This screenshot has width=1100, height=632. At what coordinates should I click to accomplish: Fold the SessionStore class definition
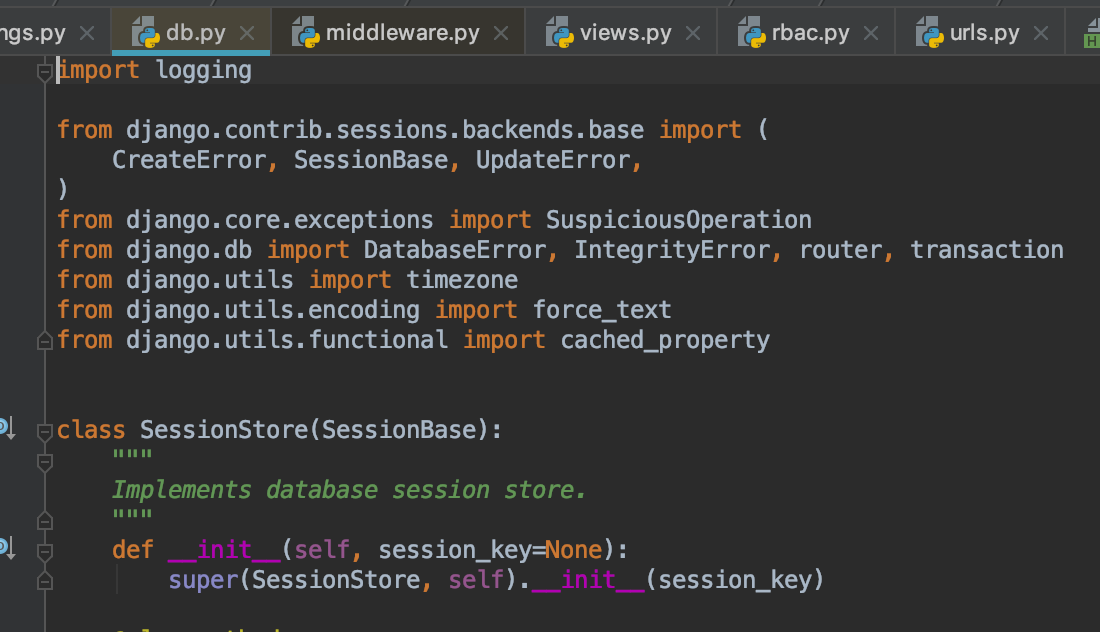44,431
